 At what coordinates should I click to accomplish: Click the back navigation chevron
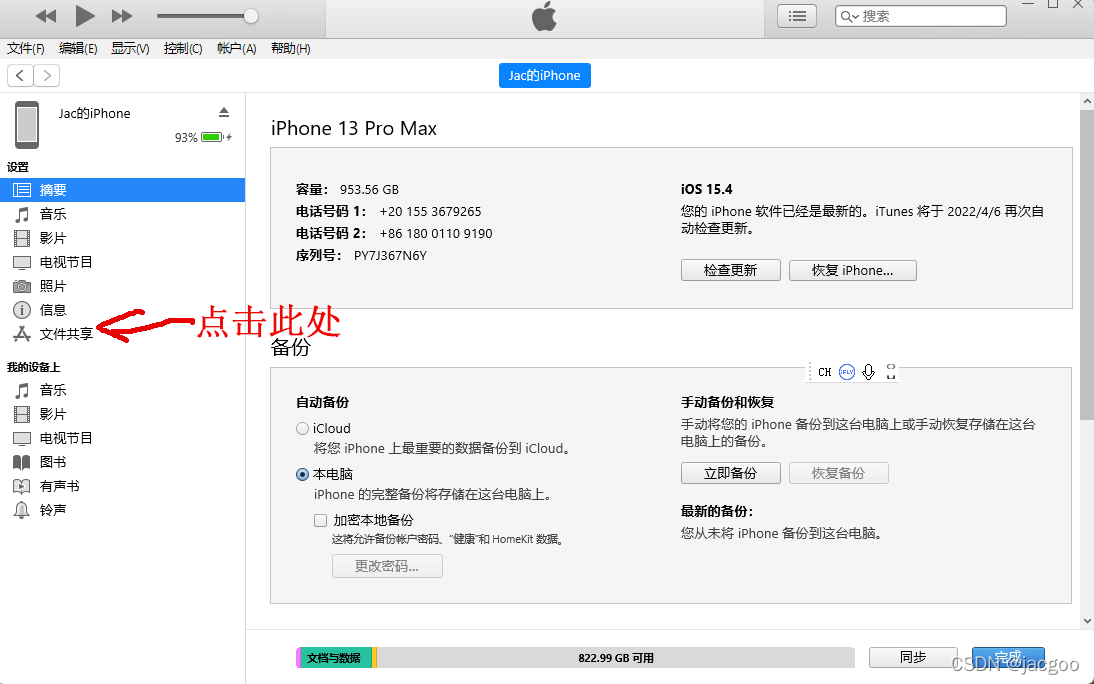tap(20, 75)
